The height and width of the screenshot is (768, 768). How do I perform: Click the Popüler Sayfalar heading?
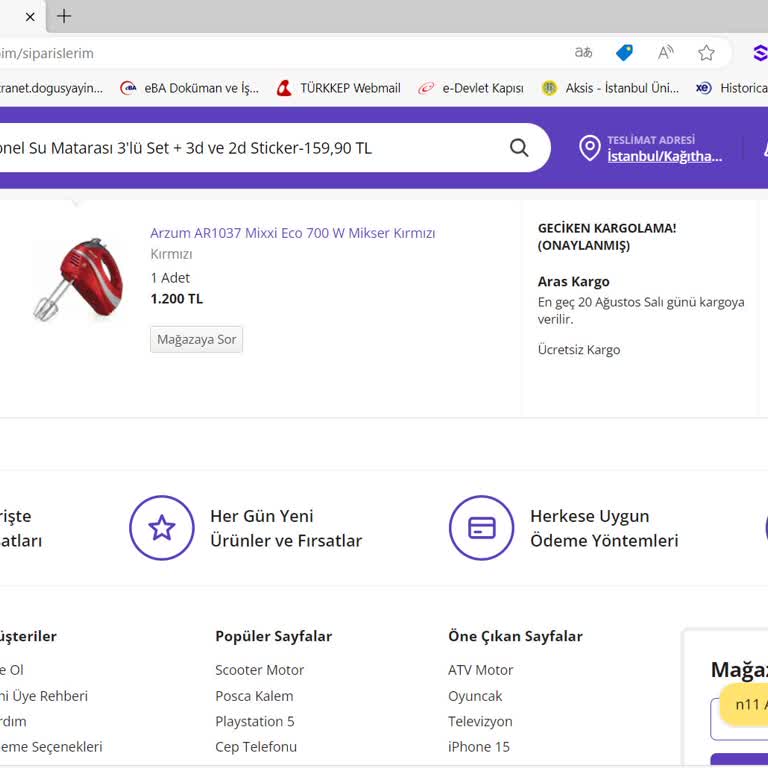(274, 636)
